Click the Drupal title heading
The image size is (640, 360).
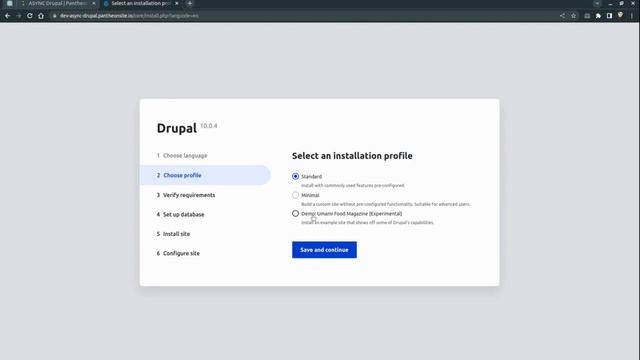coord(177,128)
